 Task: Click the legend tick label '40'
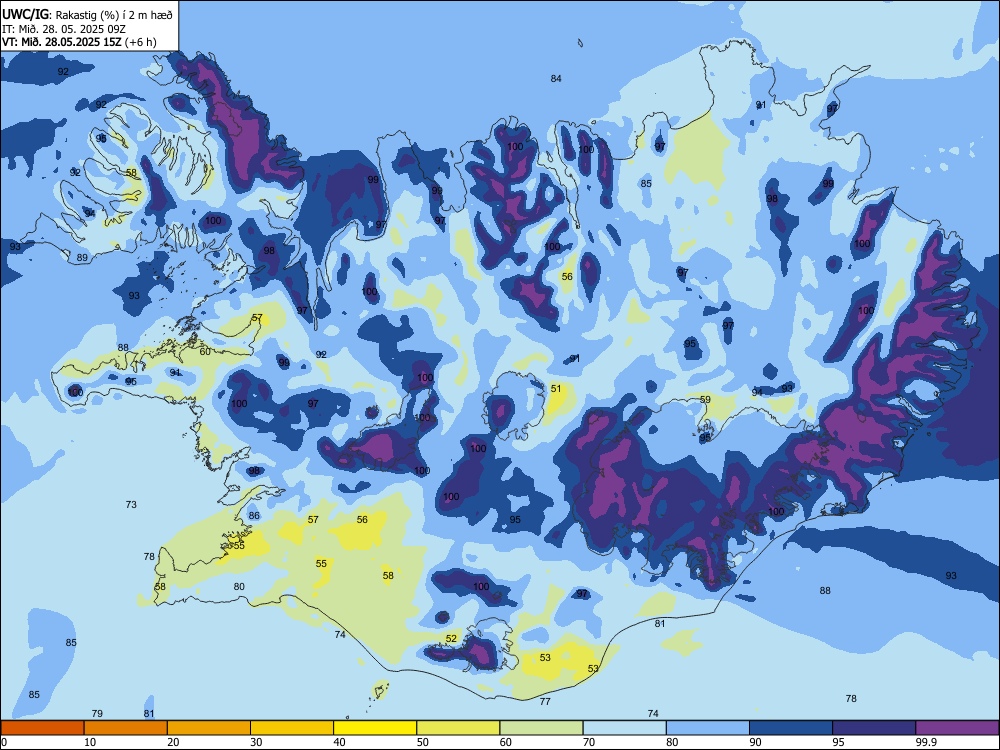(x=340, y=742)
